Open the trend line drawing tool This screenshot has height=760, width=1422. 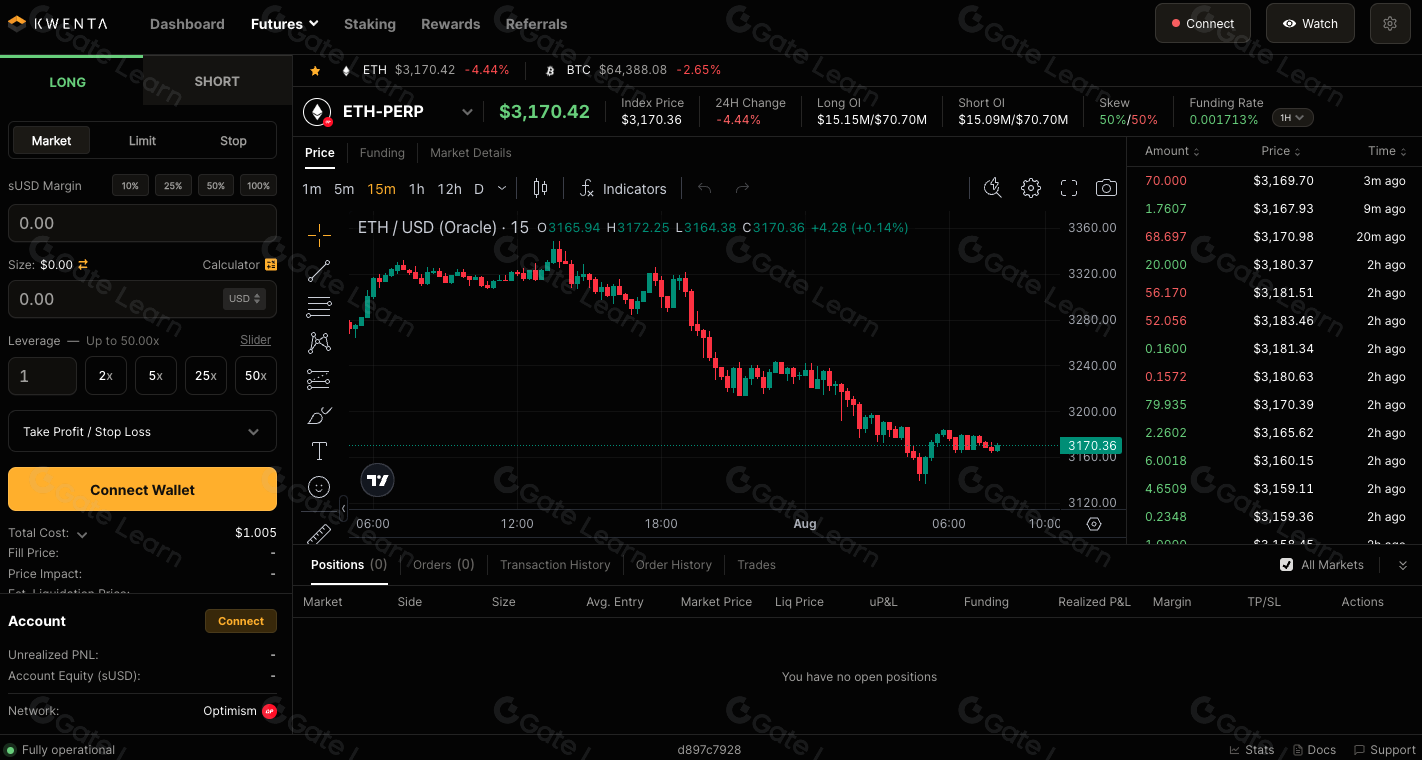pyautogui.click(x=319, y=270)
